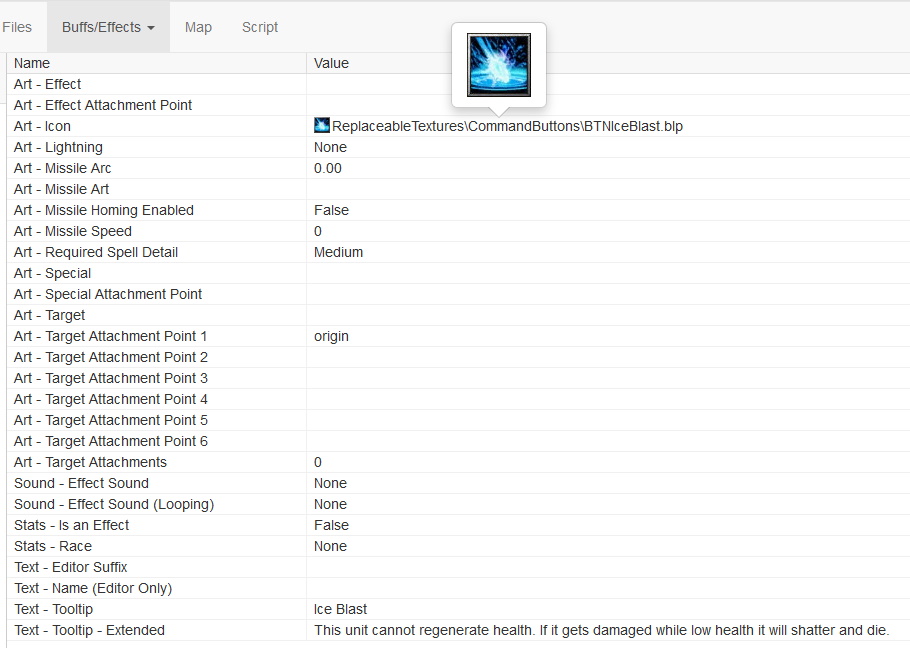Select Art - Target Attachment Point 5 row
This screenshot has width=910, height=648.
point(458,420)
